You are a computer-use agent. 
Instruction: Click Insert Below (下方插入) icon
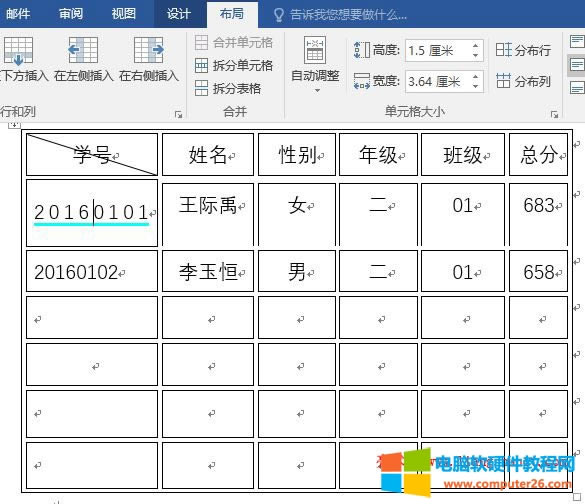(18, 51)
